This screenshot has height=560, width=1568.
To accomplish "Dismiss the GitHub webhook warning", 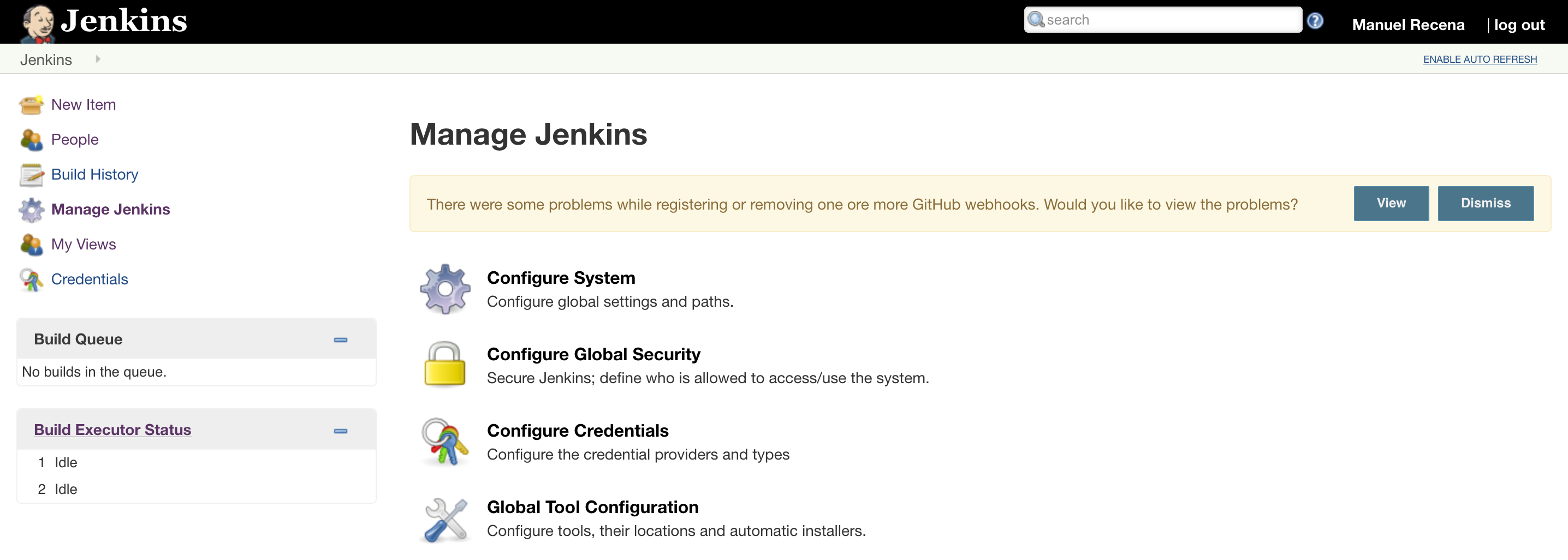I will (1485, 203).
